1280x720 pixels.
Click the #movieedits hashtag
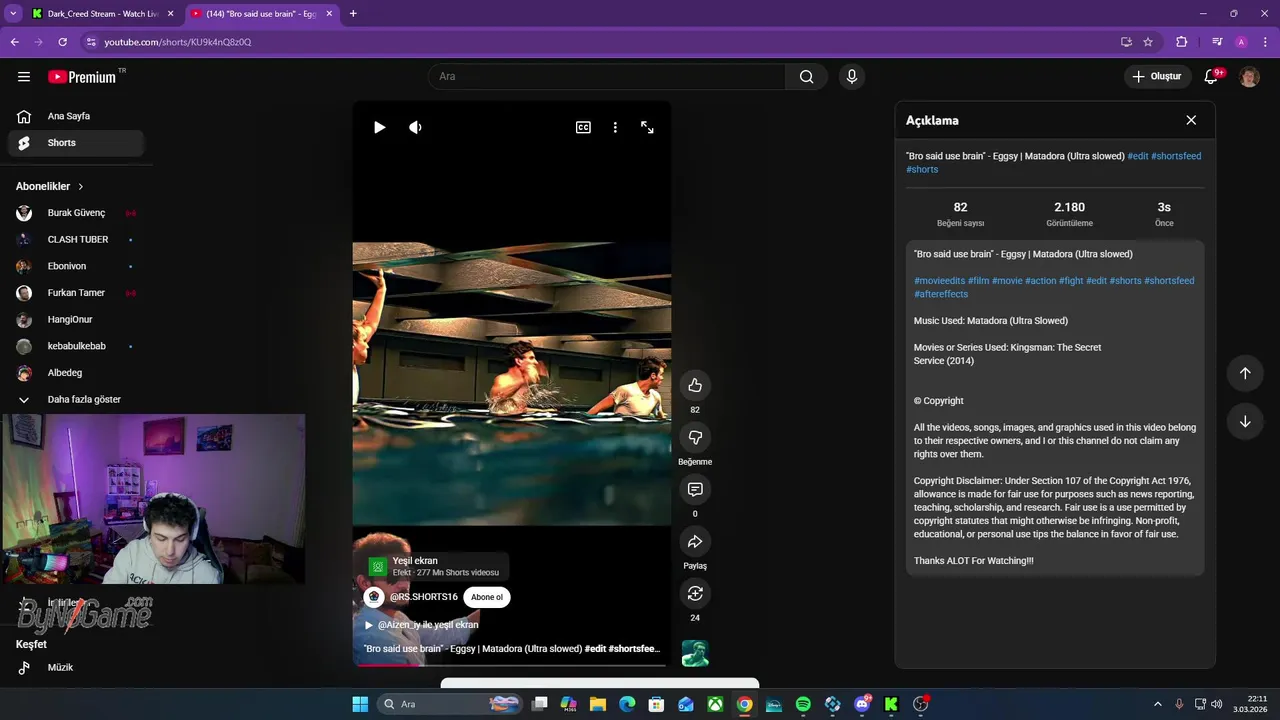(939, 281)
